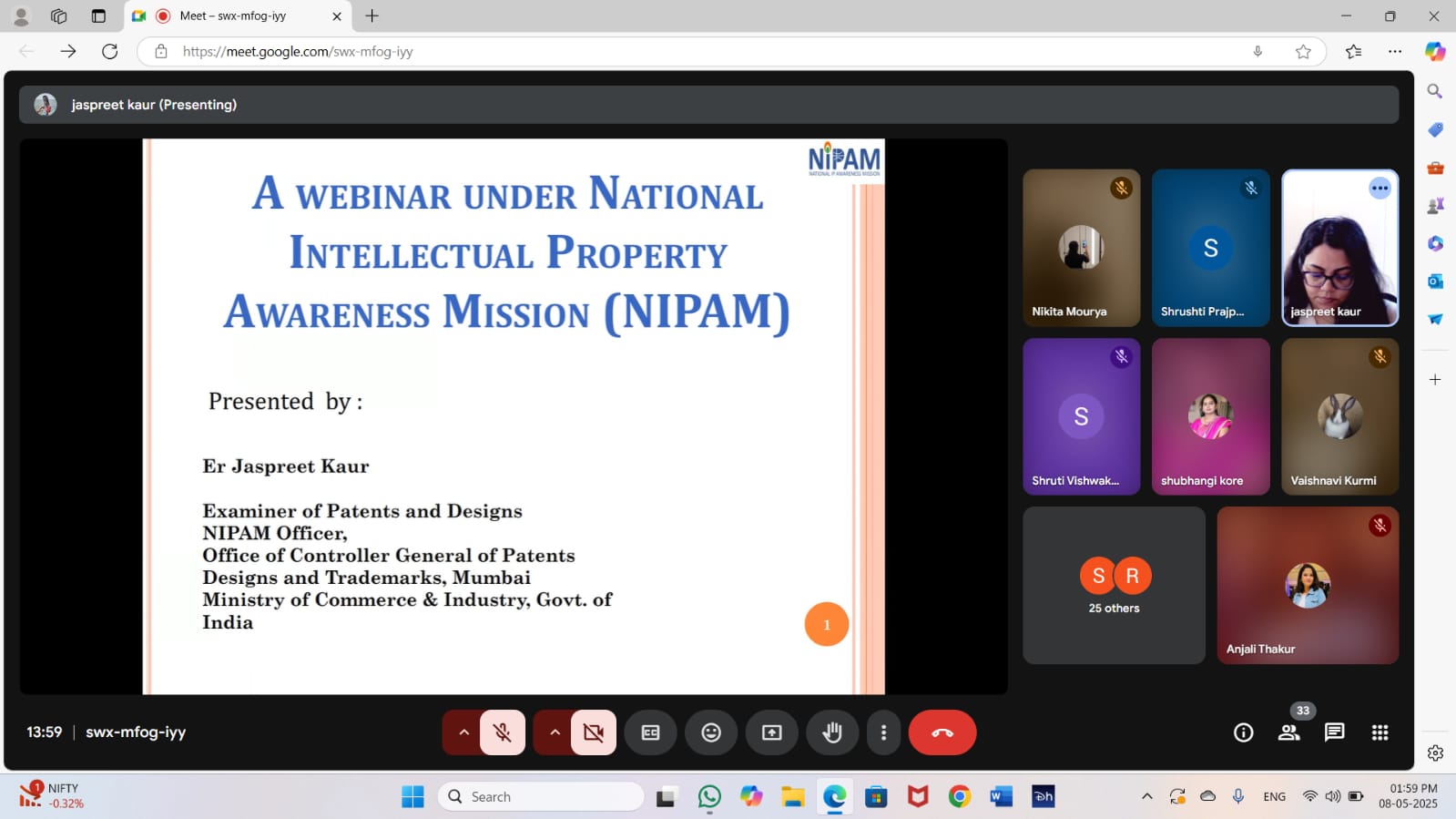Open the activities grid icon
Image resolution: width=1456 pixels, height=819 pixels.
pos(1380,732)
